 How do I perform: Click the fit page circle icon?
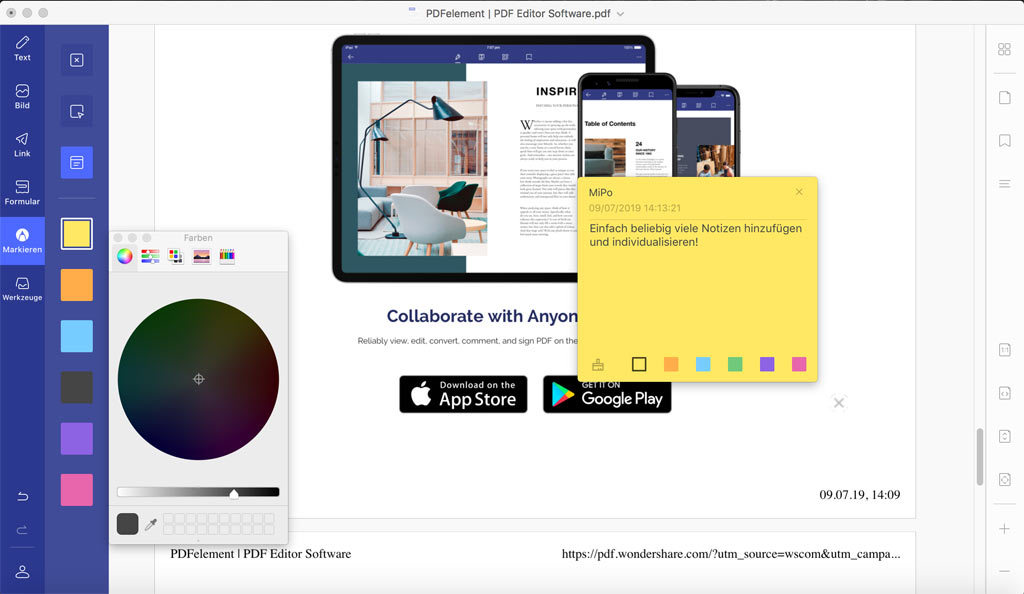point(1004,479)
